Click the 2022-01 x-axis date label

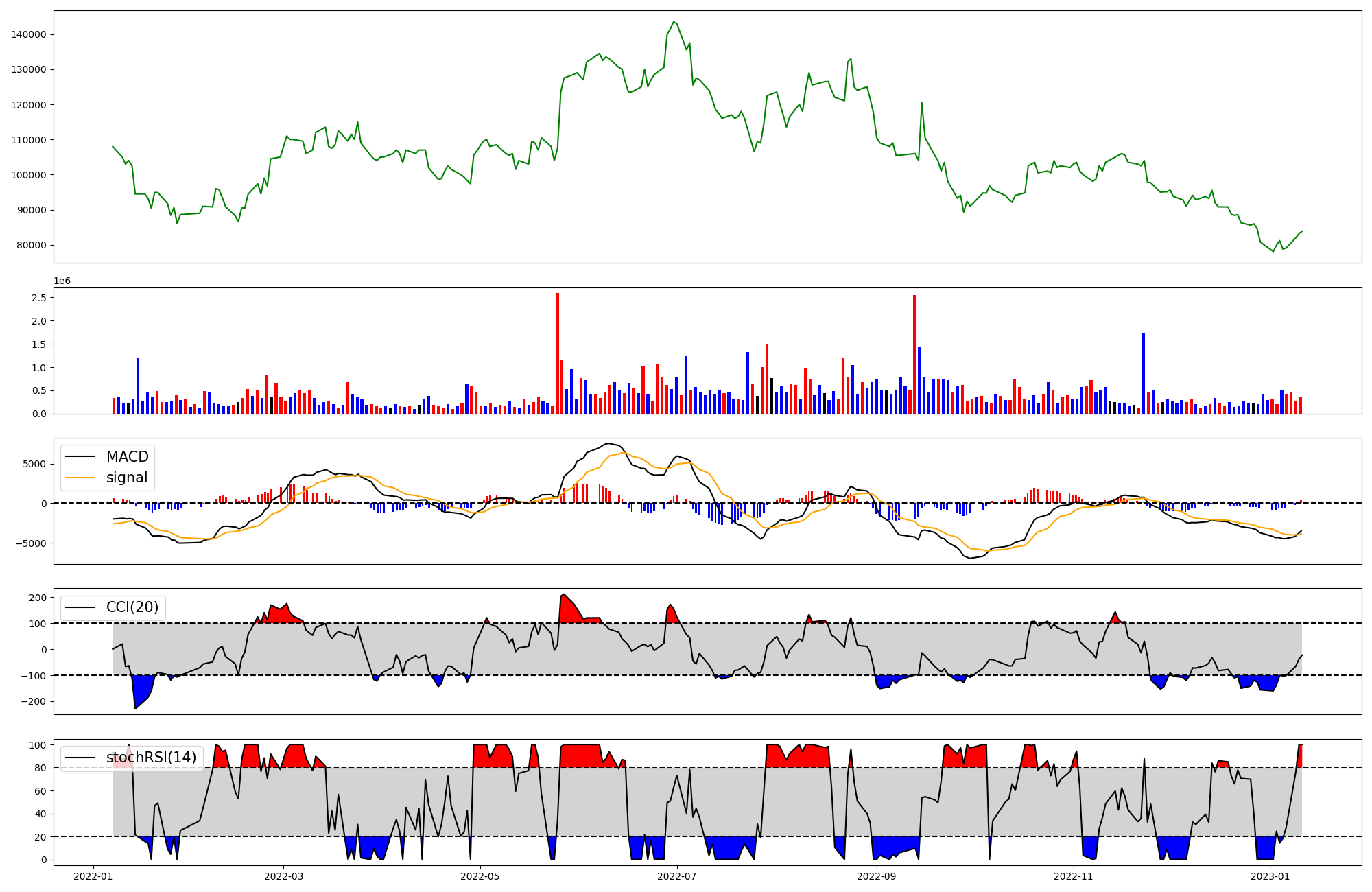pyautogui.click(x=92, y=876)
